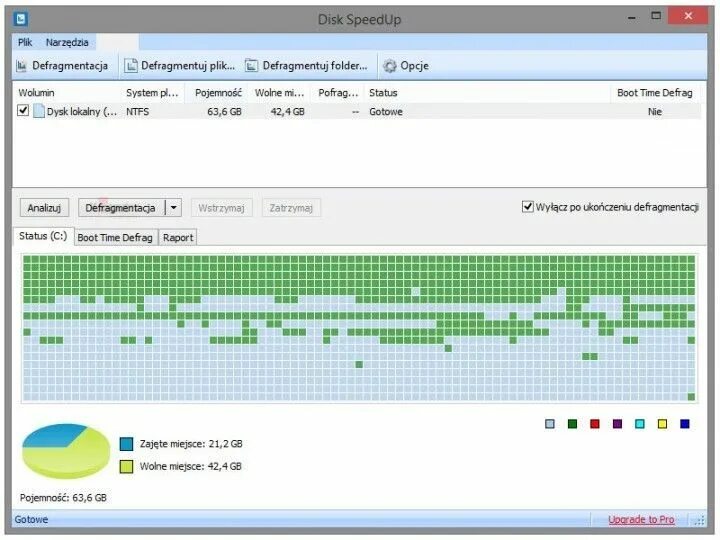The height and width of the screenshot is (540, 720).
Task: Click the Zatrzymaj button
Action: point(291,208)
